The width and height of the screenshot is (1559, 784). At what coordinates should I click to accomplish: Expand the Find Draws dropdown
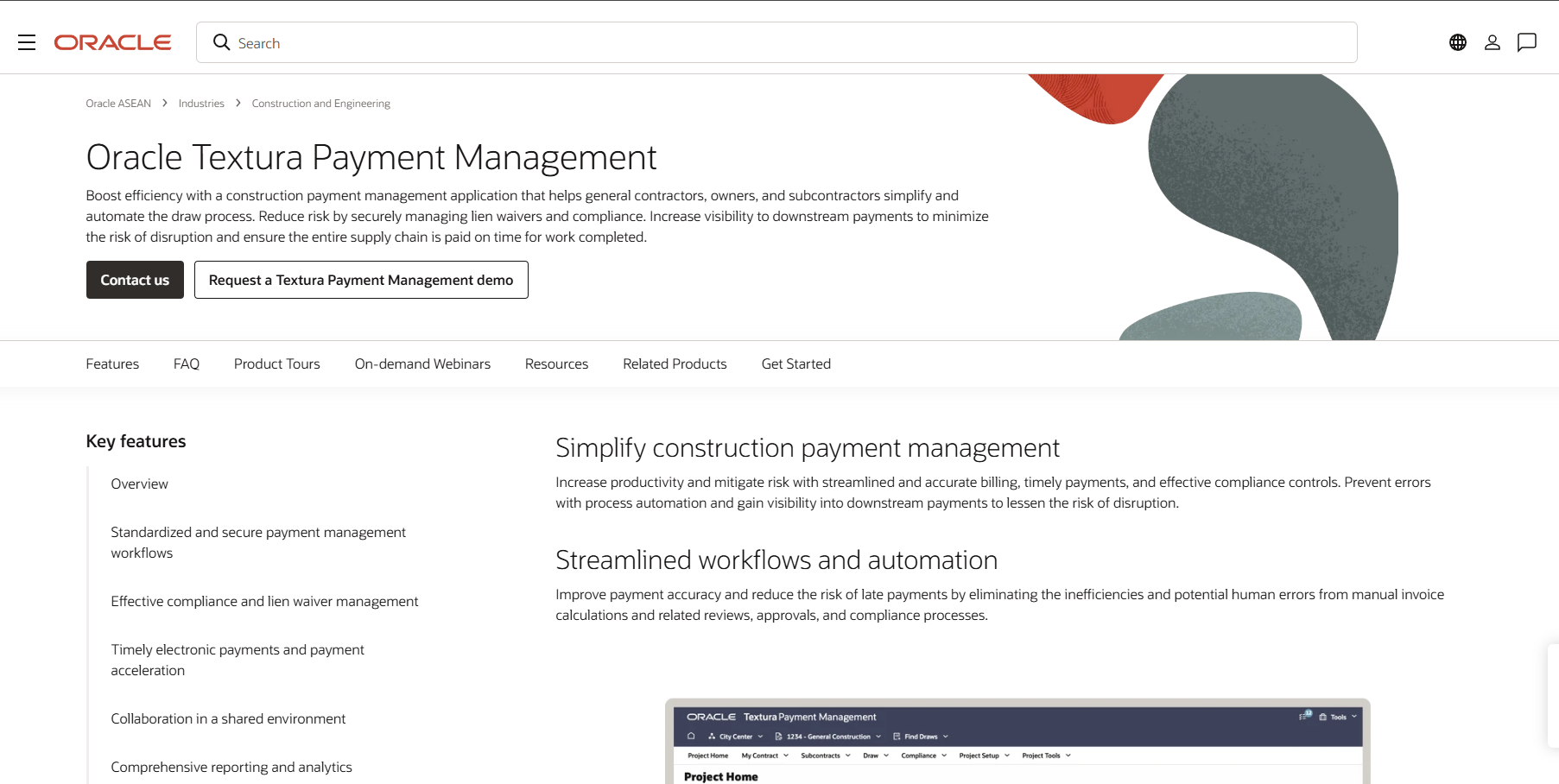(921, 737)
